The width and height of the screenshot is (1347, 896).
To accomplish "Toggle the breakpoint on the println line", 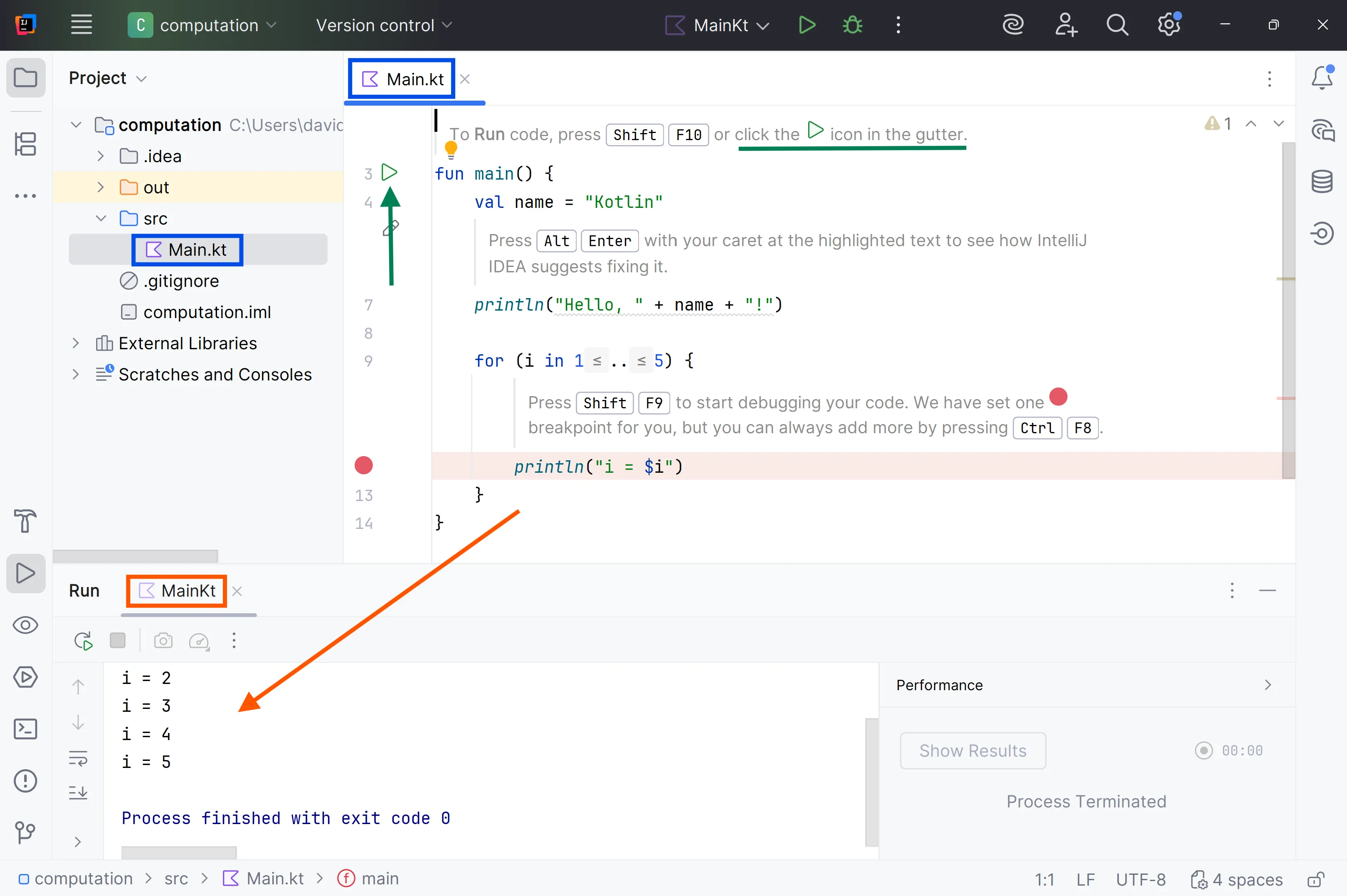I will [364, 466].
